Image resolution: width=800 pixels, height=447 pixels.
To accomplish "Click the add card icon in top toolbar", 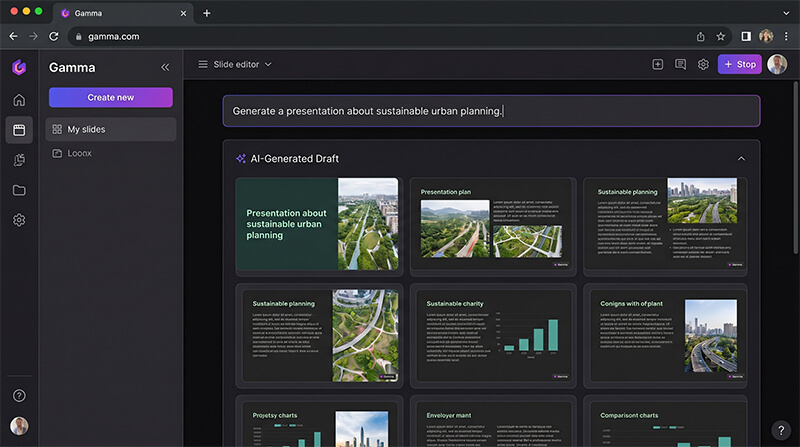I will (x=658, y=64).
